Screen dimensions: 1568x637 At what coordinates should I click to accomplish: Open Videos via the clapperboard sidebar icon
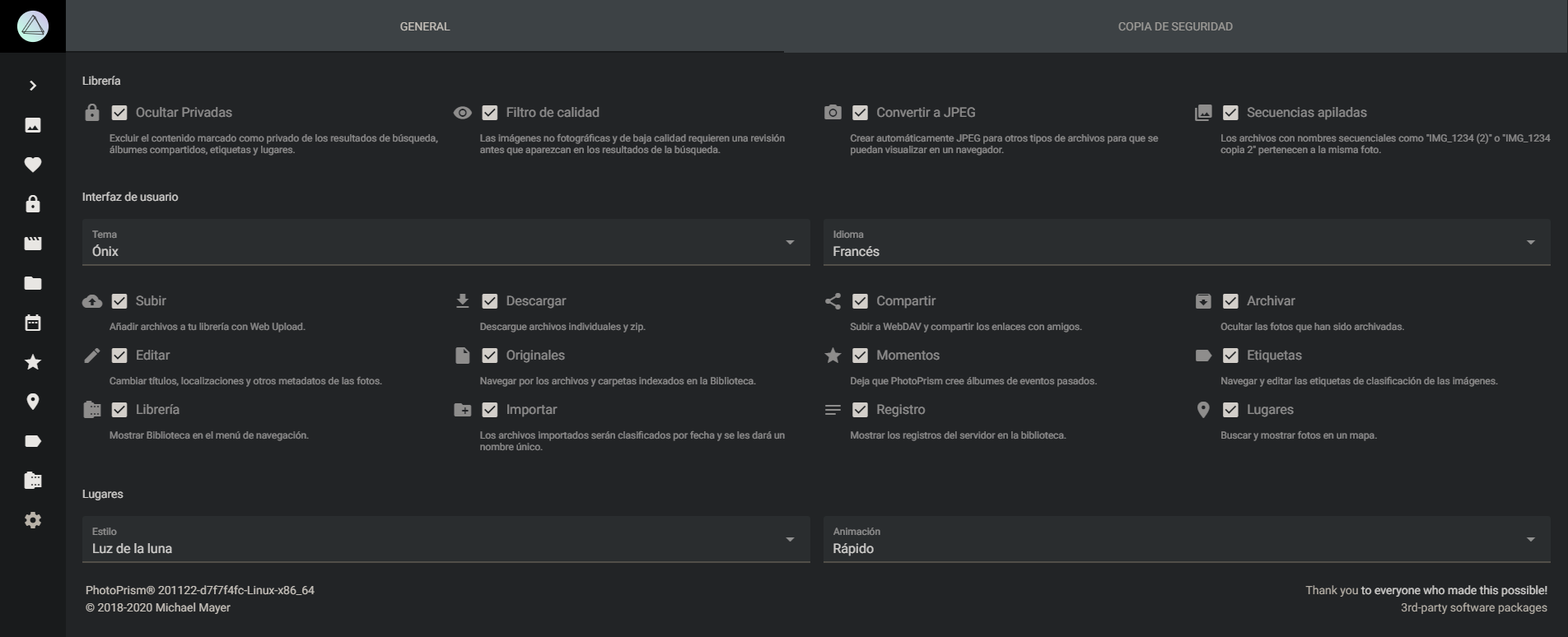(33, 244)
